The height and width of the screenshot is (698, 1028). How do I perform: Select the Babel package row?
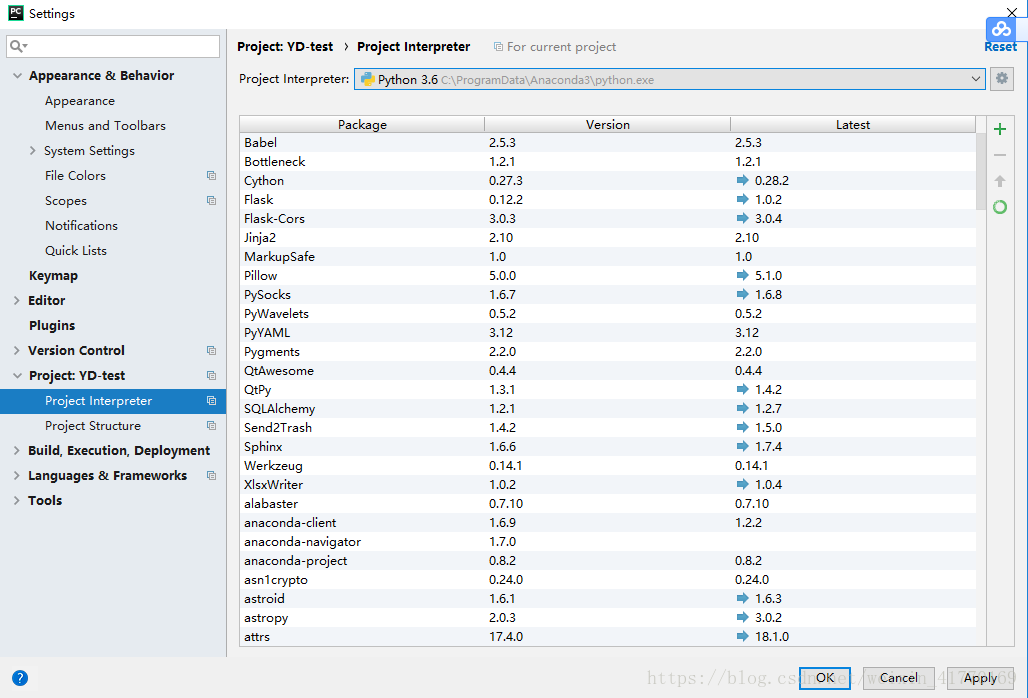pyautogui.click(x=608, y=142)
